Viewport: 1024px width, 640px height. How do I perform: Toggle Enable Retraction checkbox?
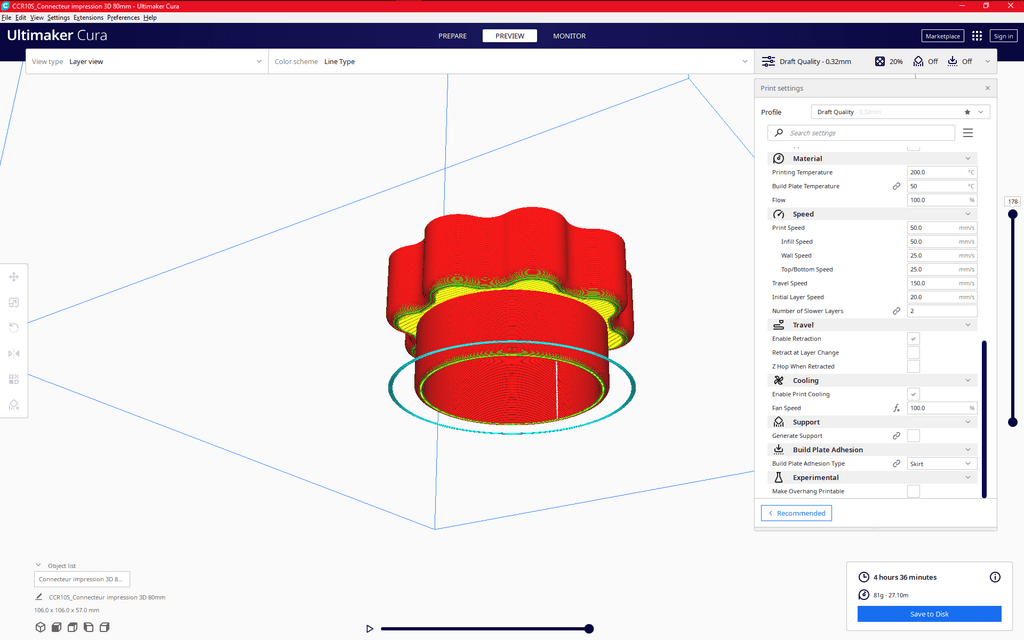pos(914,338)
